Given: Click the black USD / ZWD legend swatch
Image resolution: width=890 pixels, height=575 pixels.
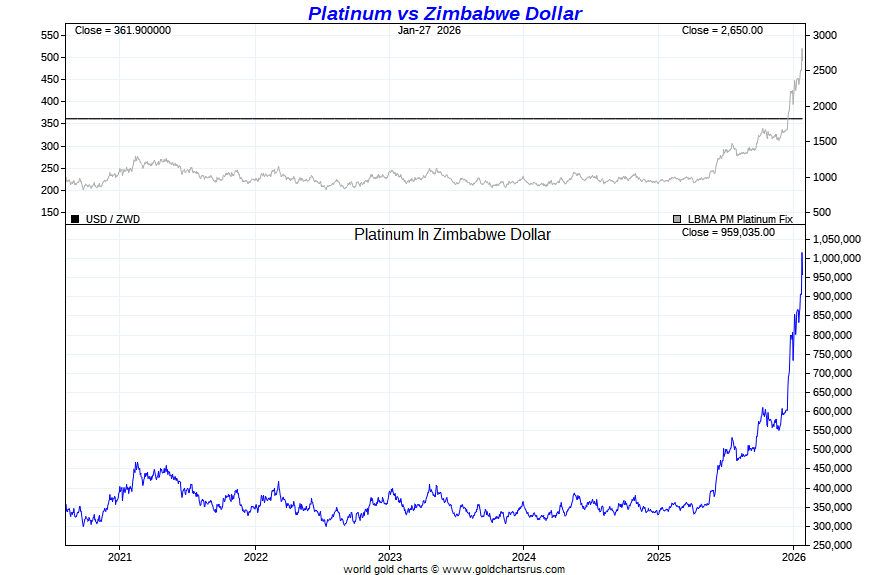Looking at the screenshot, I should (75, 219).
